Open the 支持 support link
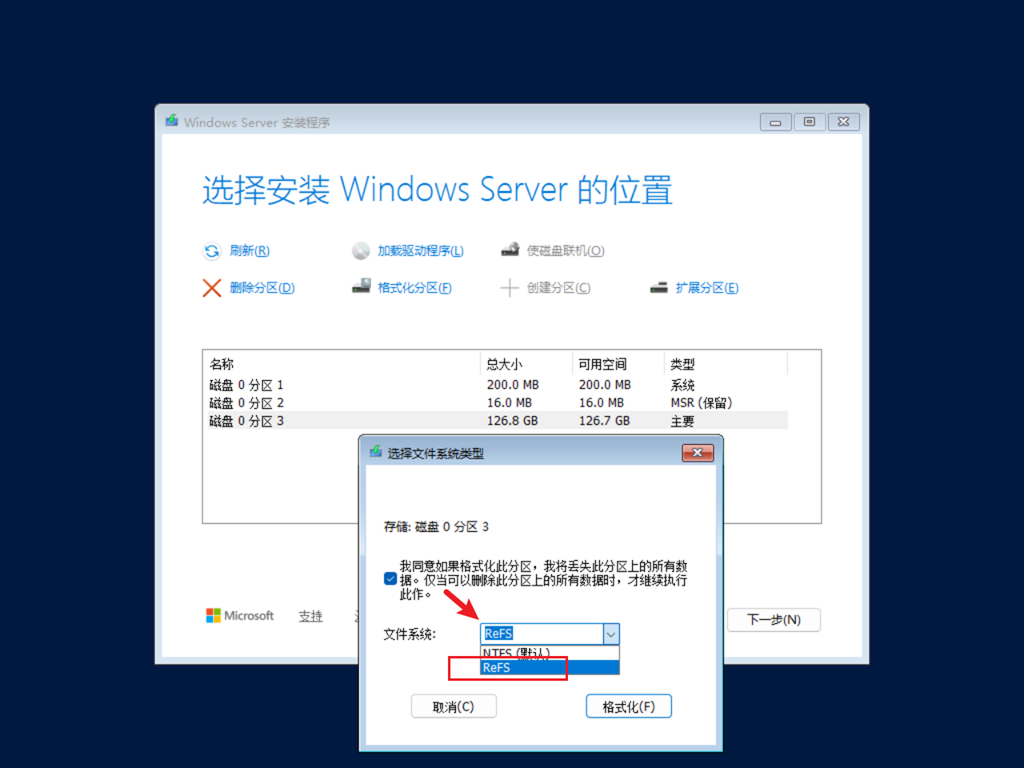The height and width of the screenshot is (768, 1024). [x=310, y=616]
